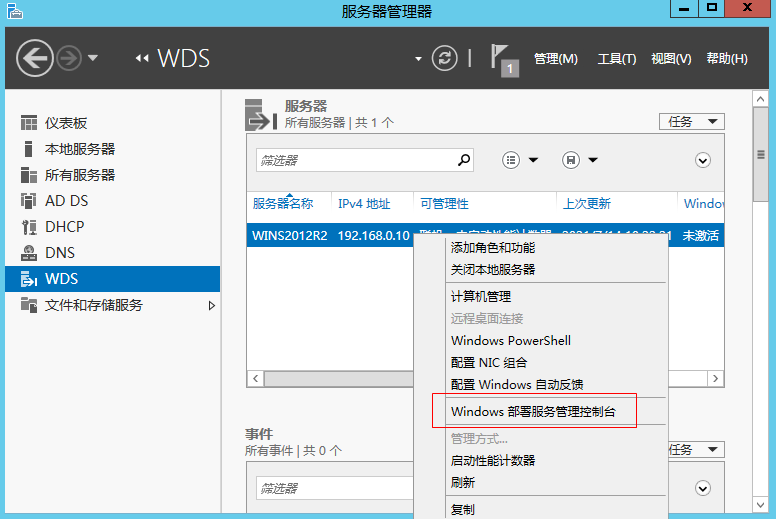The height and width of the screenshot is (519, 776).
Task: Click the AD DS role icon
Action: coord(29,201)
